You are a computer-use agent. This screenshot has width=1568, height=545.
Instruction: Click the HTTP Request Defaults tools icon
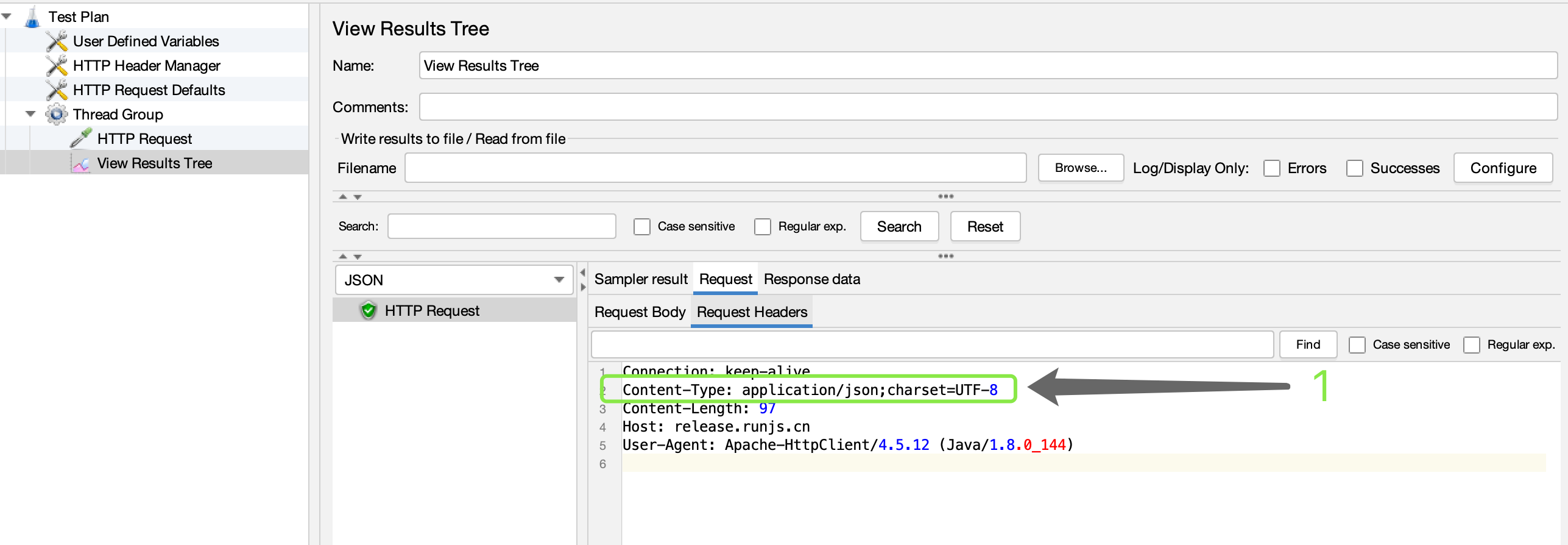pos(57,90)
